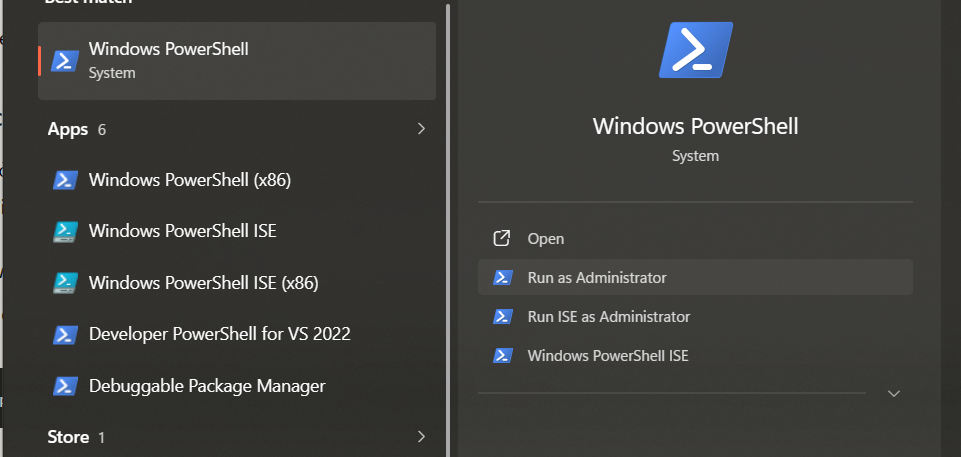Screen dimensions: 961x457
Task: Click the Windows PowerShell ISE app icon
Action: pos(65,232)
